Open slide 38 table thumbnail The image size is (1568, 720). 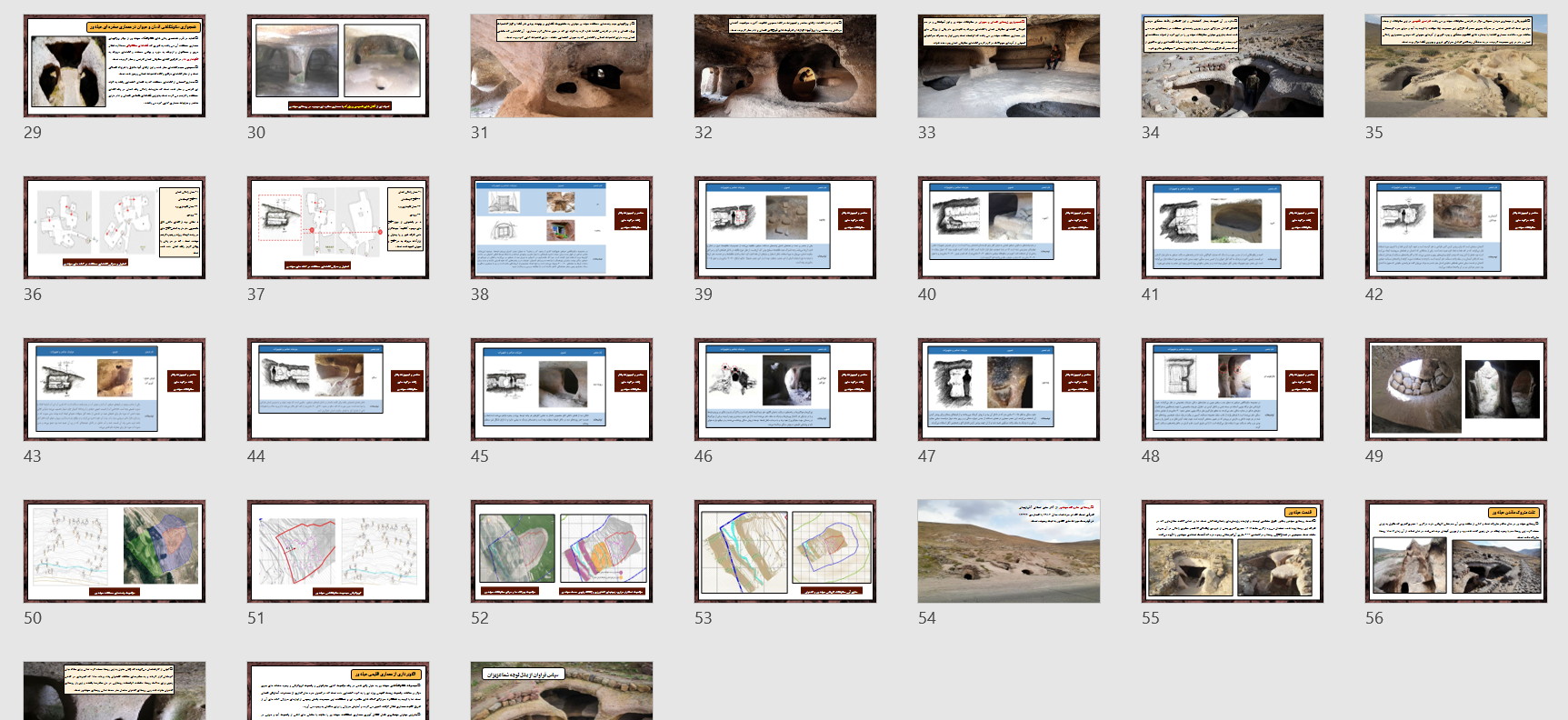562,227
